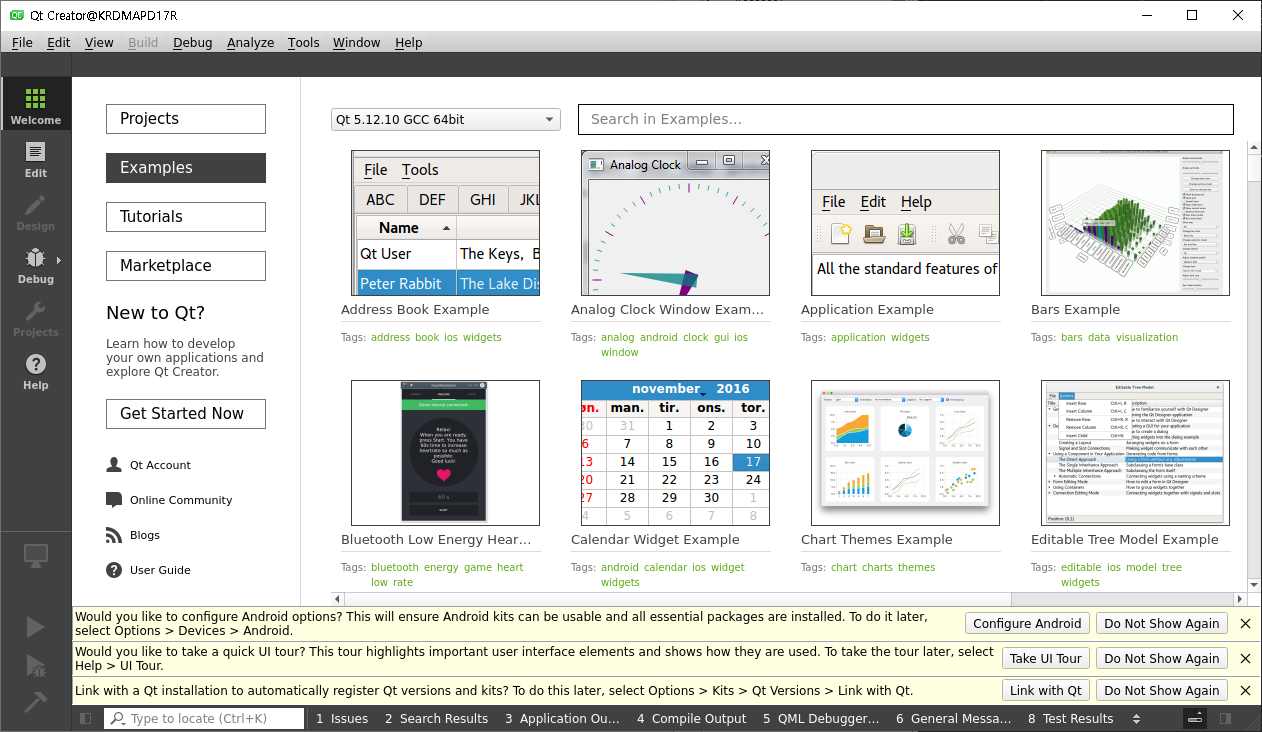Click Configure Android button
Image resolution: width=1262 pixels, height=732 pixels.
[x=1027, y=623]
